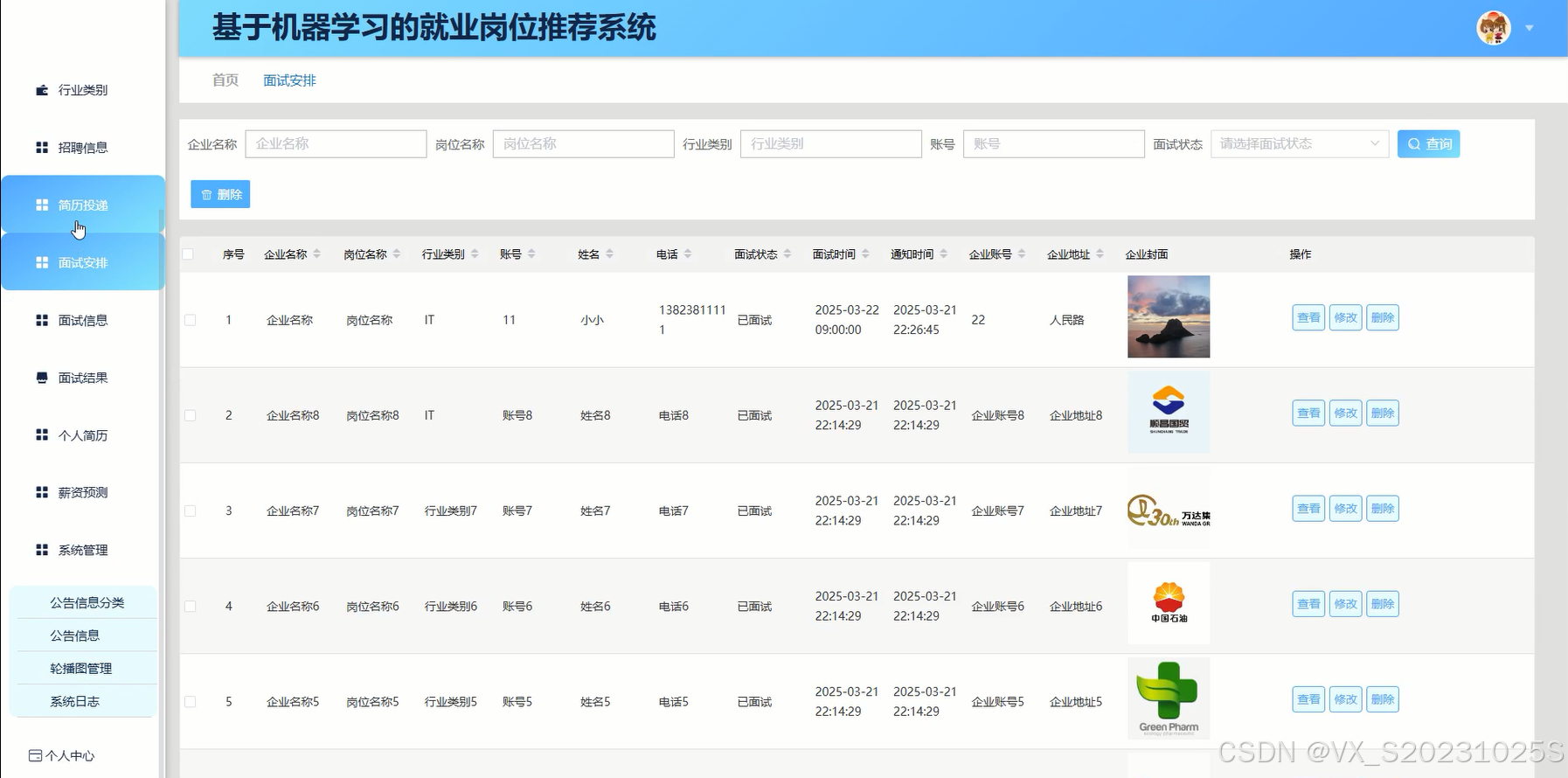The image size is (1568, 778).
Task: View details of 企业名称8 row
Action: [1308, 413]
